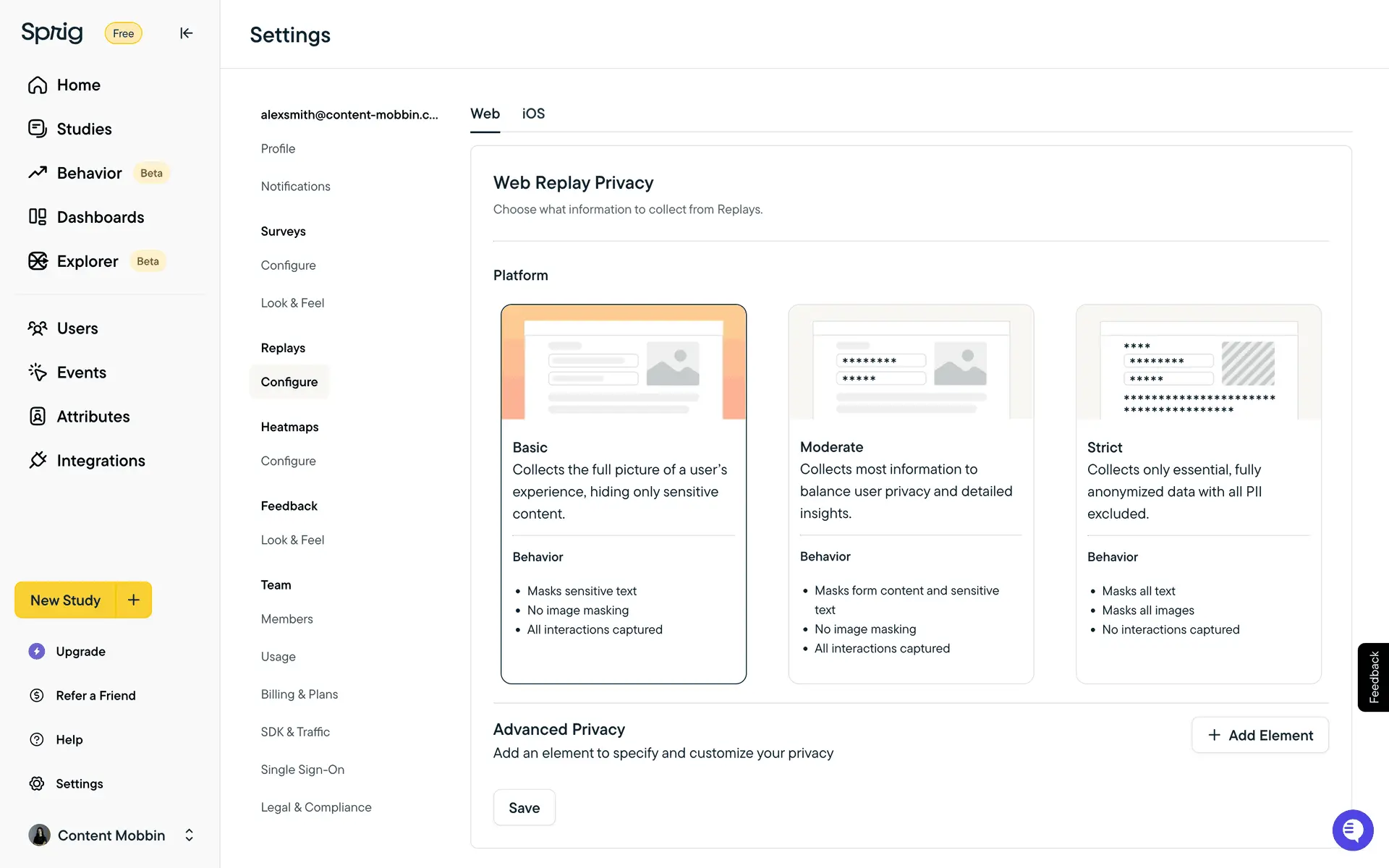Open the vertical Feedback side tab
1389x868 pixels.
(1373, 677)
